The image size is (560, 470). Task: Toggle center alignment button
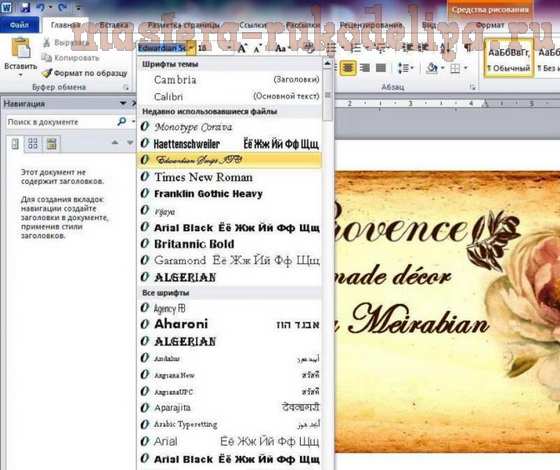tap(348, 68)
